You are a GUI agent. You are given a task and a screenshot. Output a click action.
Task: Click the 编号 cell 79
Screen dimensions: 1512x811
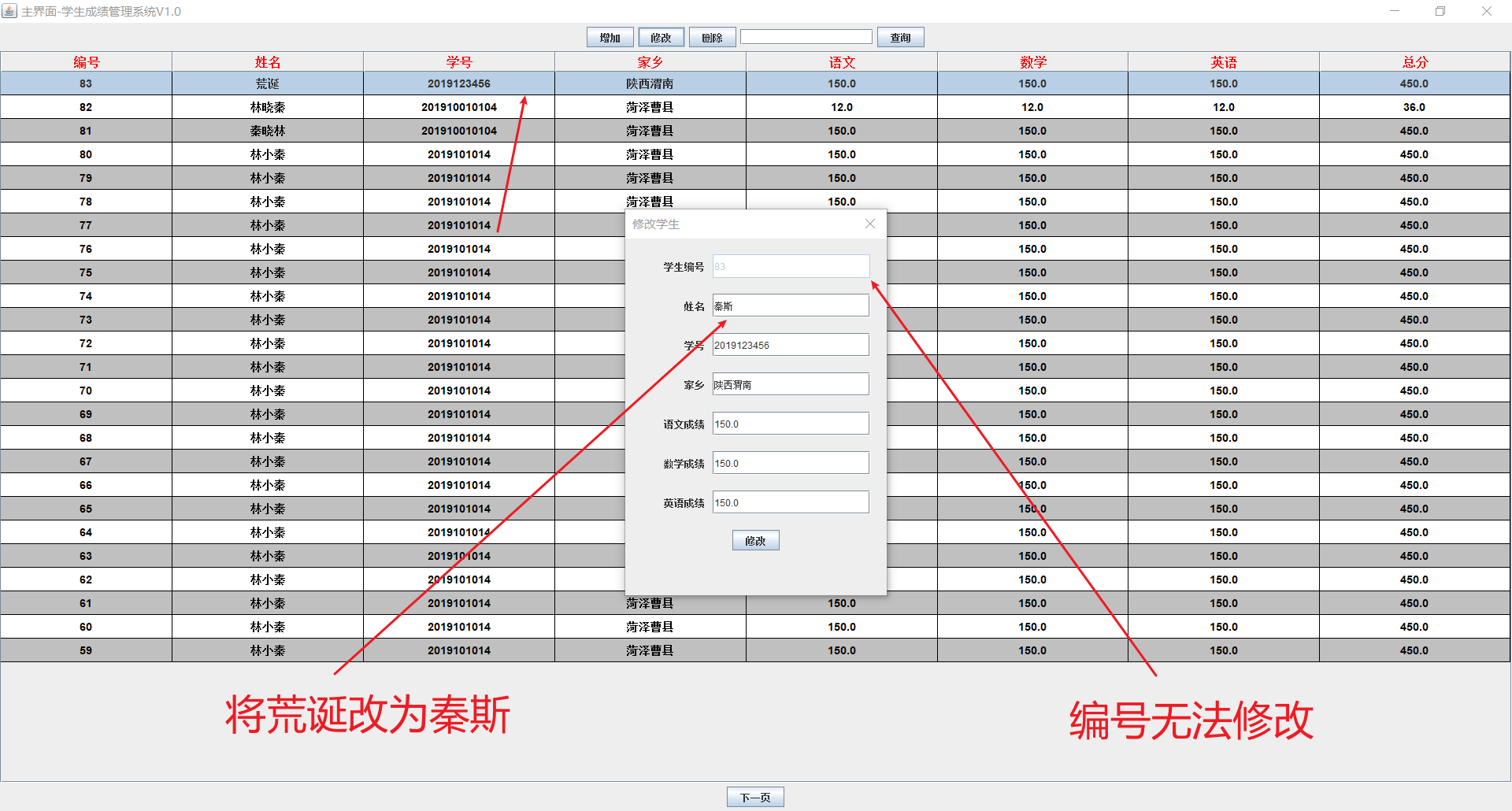pos(86,178)
